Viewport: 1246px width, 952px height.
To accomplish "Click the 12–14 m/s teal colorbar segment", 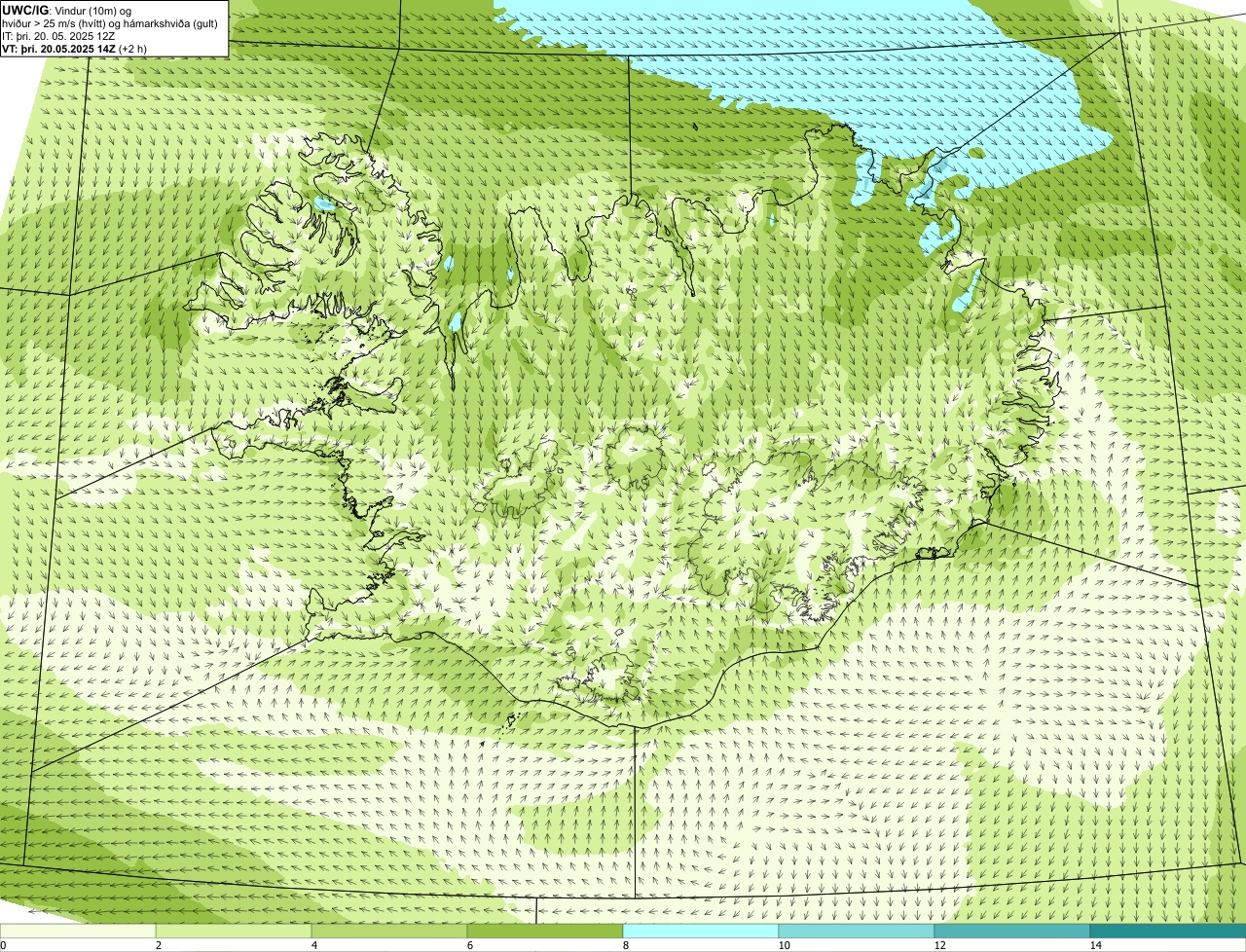I will pos(1012,931).
